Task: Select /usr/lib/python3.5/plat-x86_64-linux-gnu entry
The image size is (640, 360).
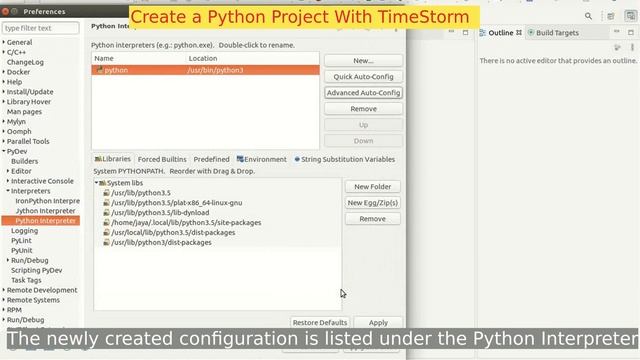Action: [177, 203]
